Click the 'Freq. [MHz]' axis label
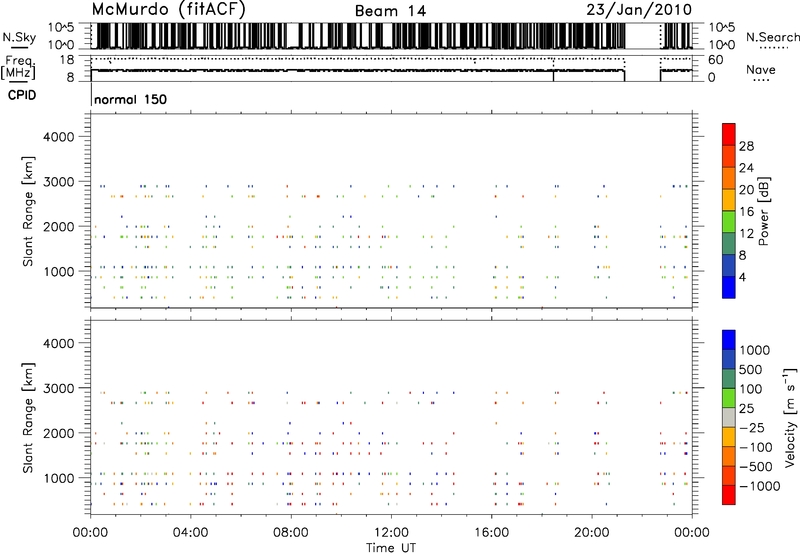Image resolution: width=800 pixels, height=554 pixels. (19, 68)
